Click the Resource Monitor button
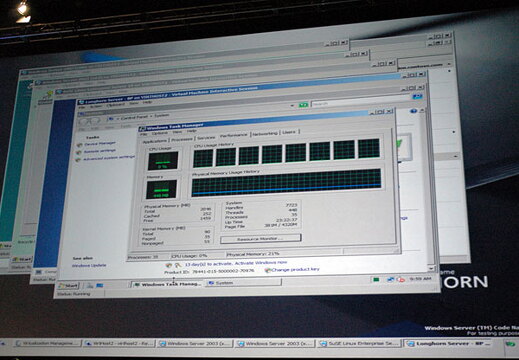This screenshot has width=519, height=360. pyautogui.click(x=260, y=239)
